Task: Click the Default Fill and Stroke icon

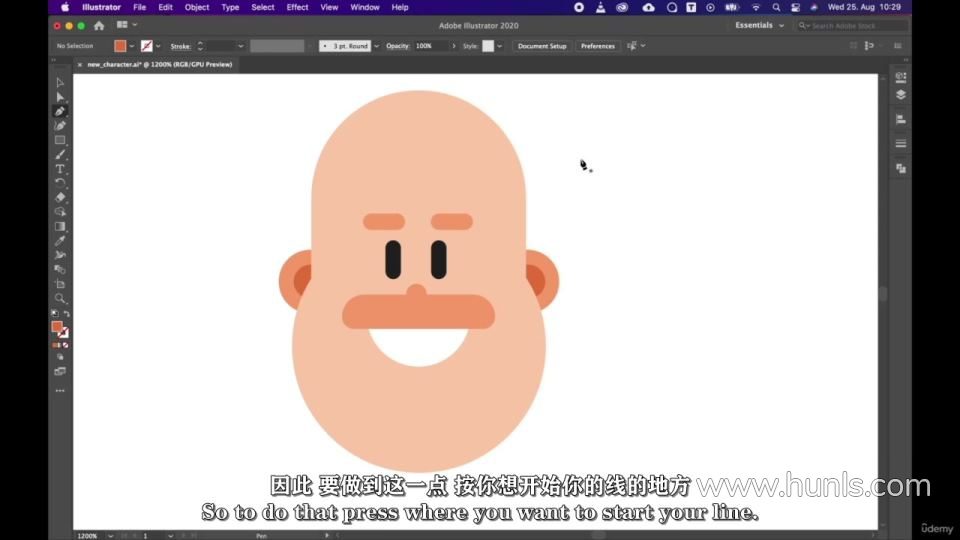Action: [x=54, y=313]
